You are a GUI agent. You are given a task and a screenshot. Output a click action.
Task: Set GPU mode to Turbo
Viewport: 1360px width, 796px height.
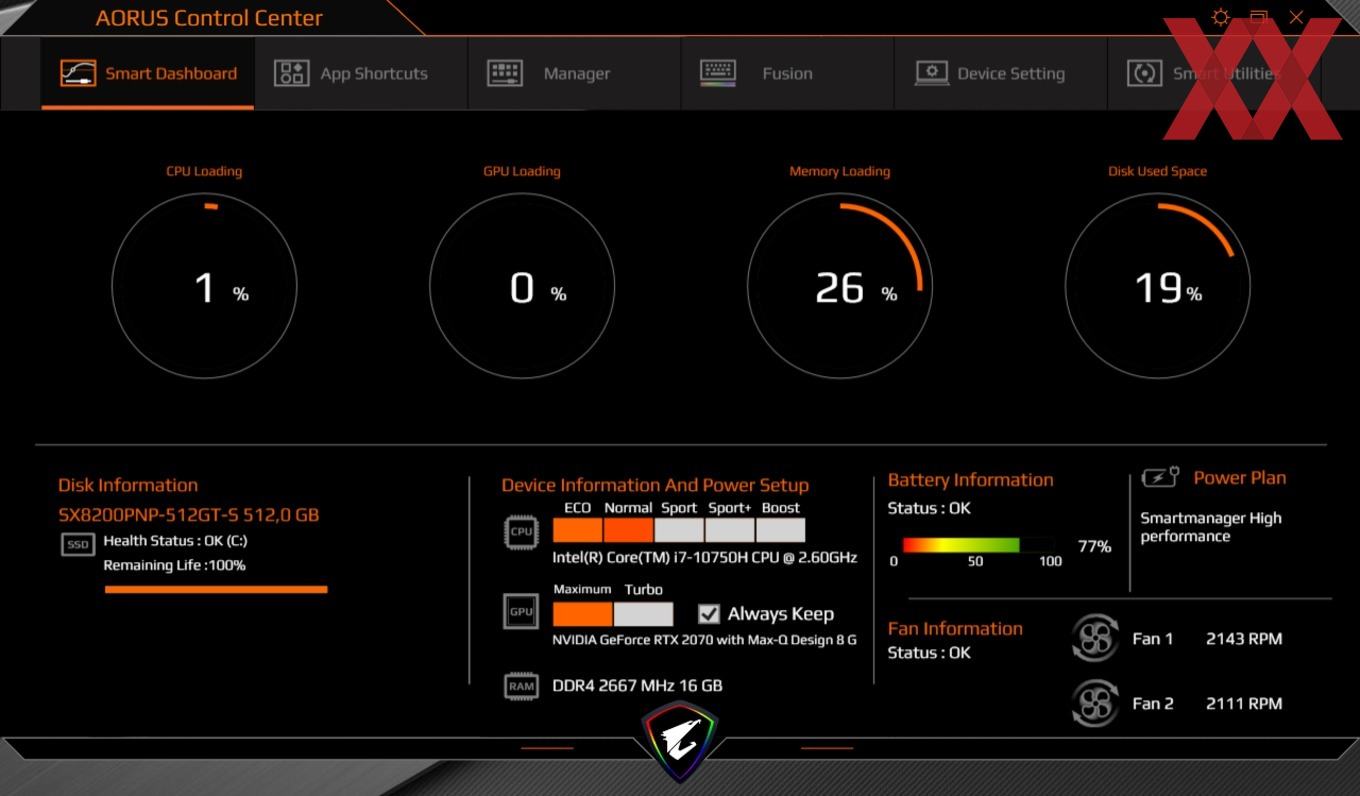[x=643, y=613]
